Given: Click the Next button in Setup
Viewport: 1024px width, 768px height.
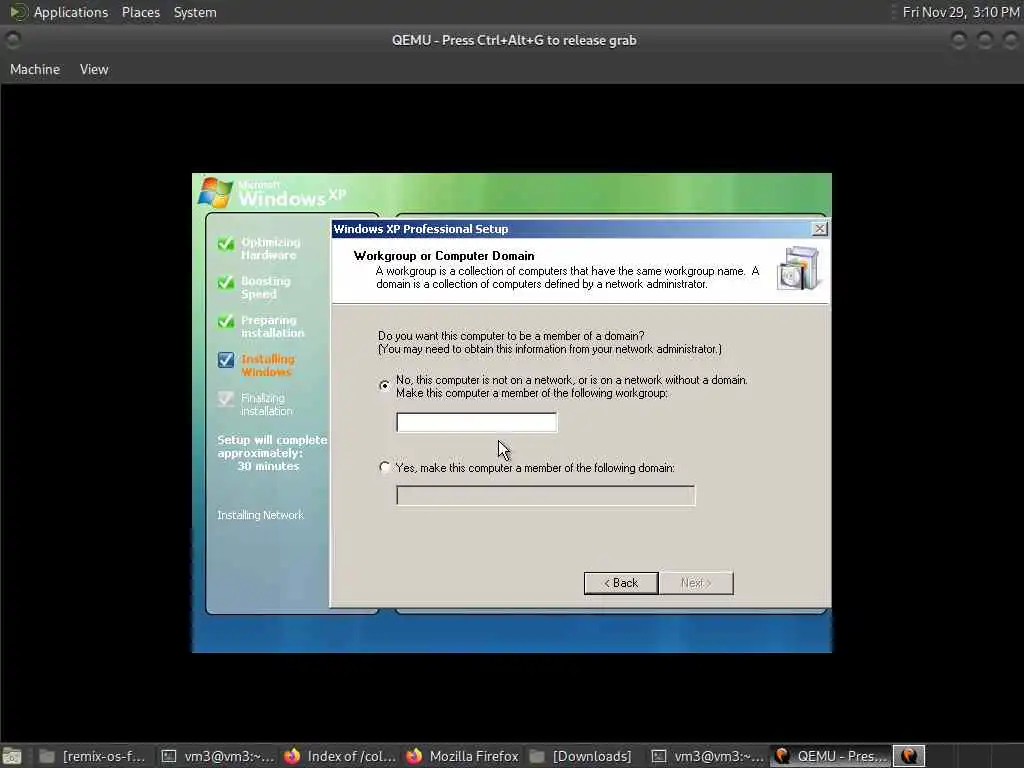Looking at the screenshot, I should pos(696,583).
